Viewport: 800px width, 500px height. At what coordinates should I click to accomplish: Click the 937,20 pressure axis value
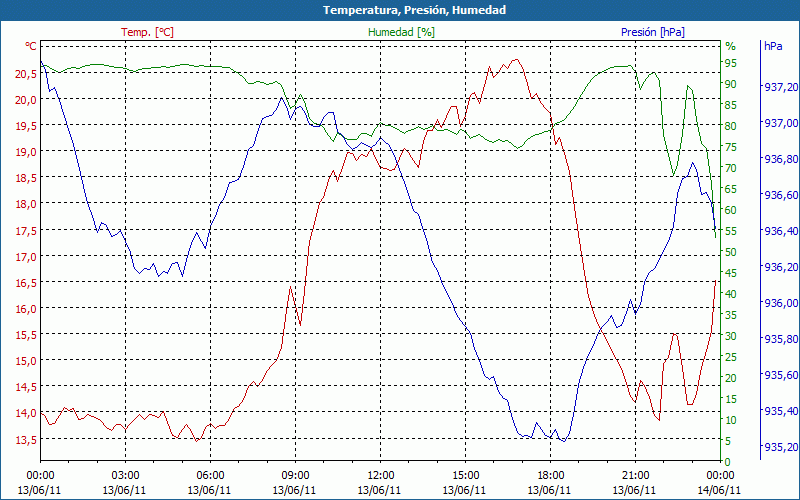tap(781, 87)
